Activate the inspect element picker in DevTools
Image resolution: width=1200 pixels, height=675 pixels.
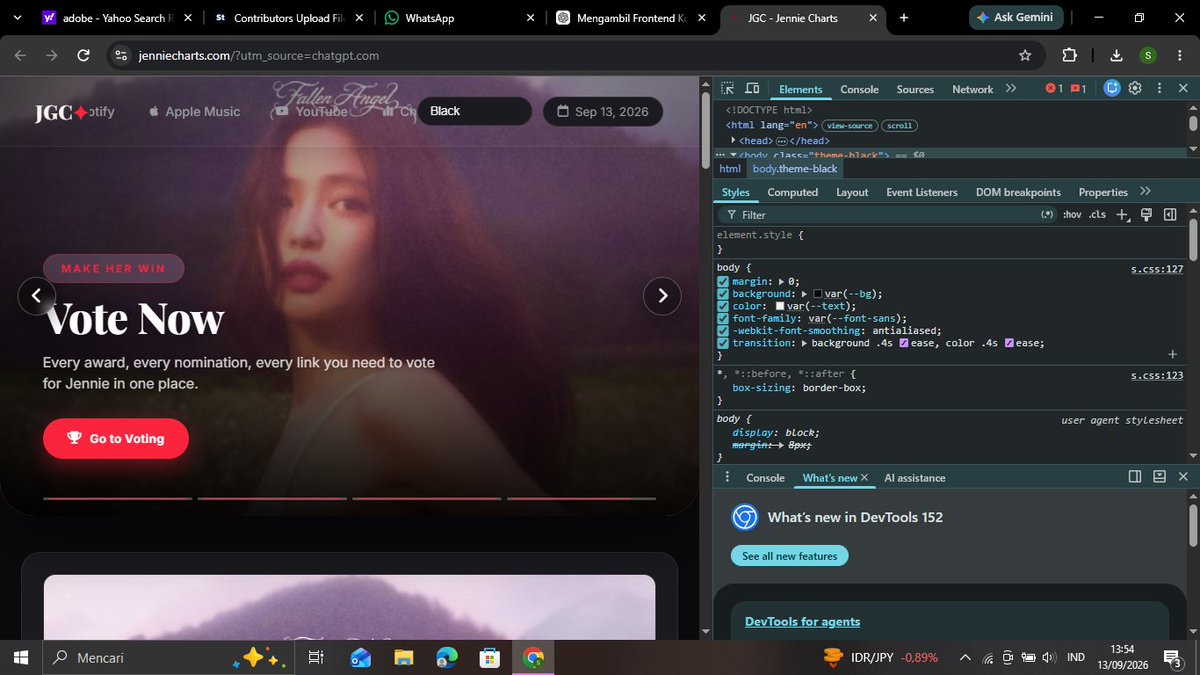pyautogui.click(x=728, y=88)
